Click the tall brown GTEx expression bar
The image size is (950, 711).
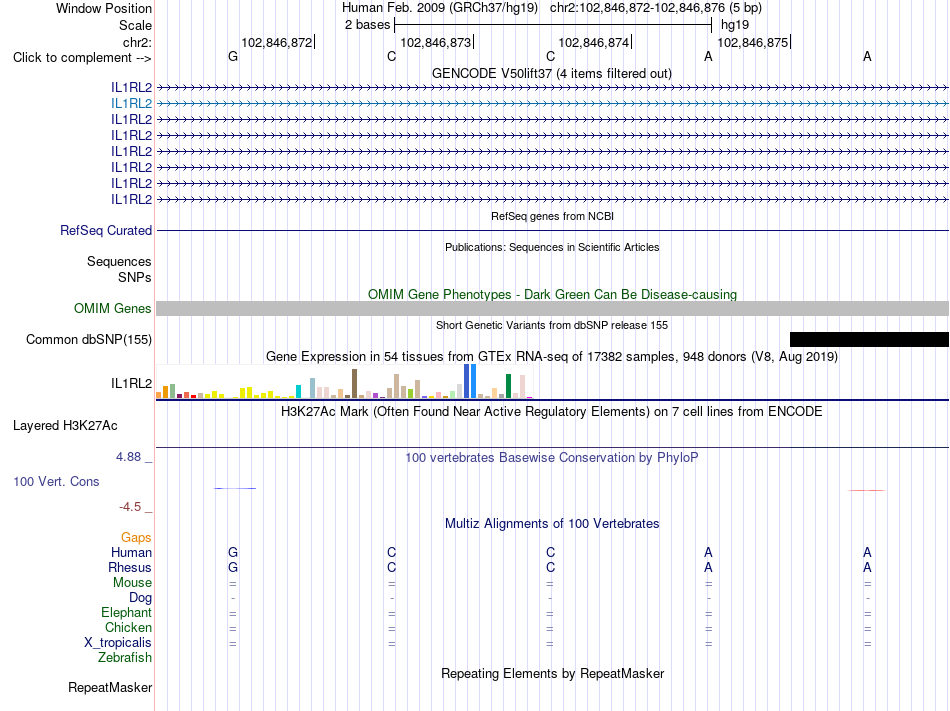354,383
